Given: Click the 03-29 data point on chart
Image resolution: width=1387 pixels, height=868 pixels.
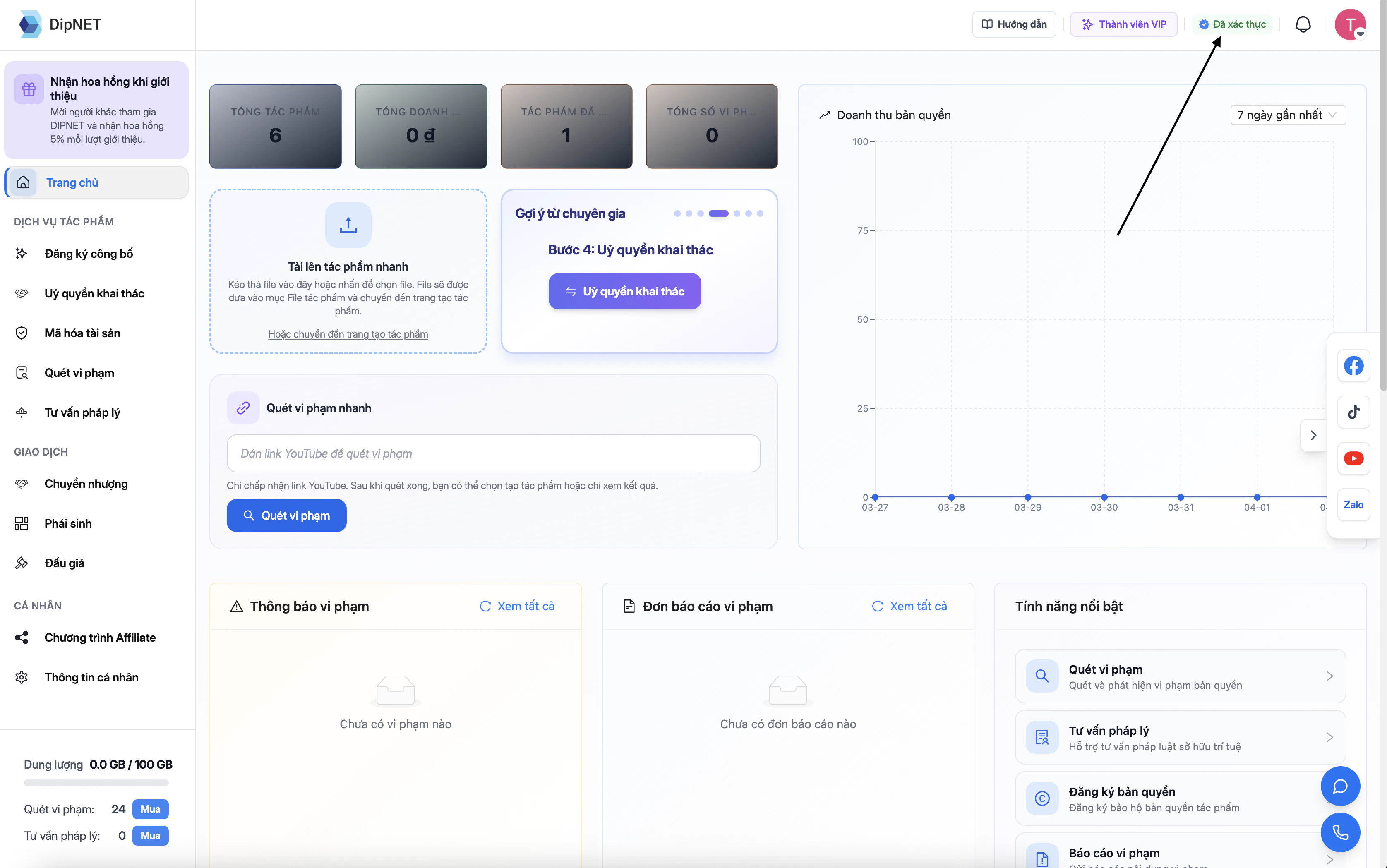Looking at the screenshot, I should [x=1027, y=497].
